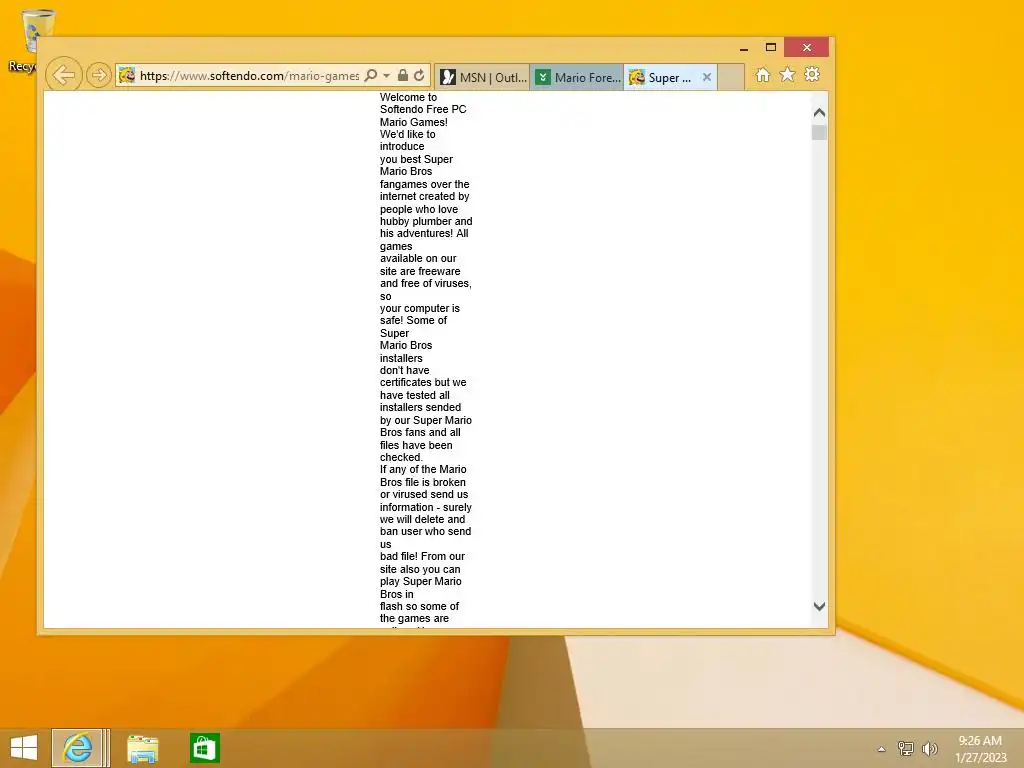The height and width of the screenshot is (768, 1024).
Task: View the security lock icon report
Action: coord(403,75)
